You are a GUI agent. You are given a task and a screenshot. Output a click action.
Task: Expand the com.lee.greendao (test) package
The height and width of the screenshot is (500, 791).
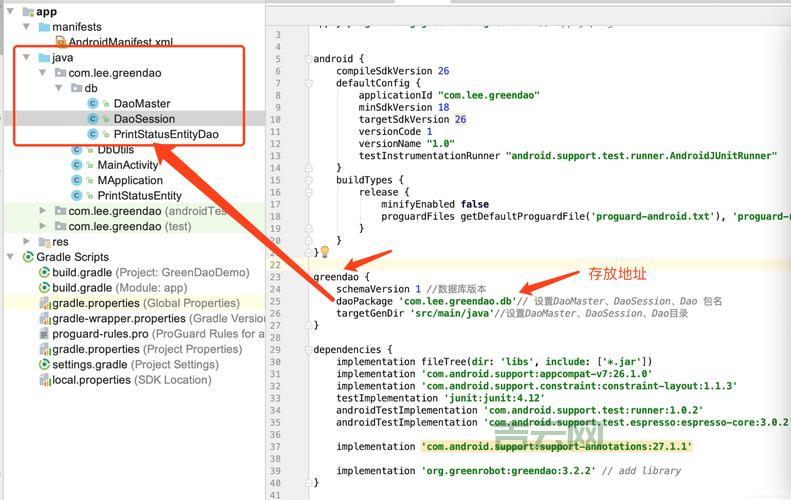(43, 226)
